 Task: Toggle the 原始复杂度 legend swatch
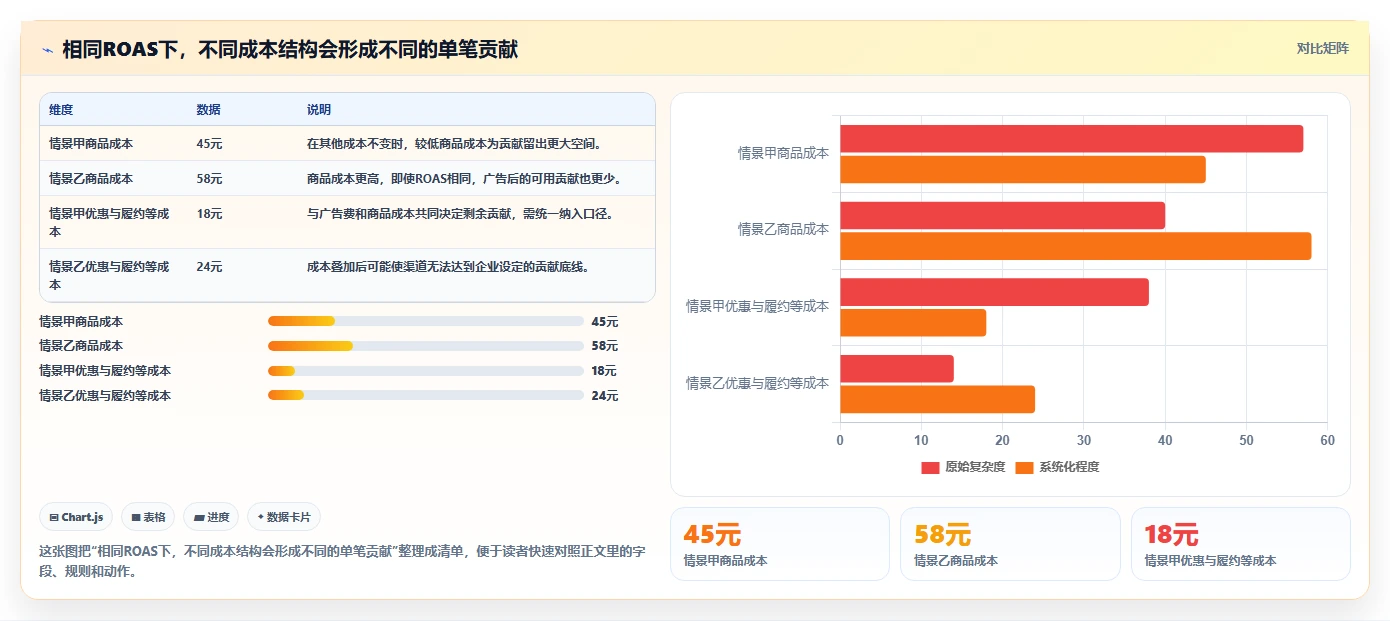[930, 467]
